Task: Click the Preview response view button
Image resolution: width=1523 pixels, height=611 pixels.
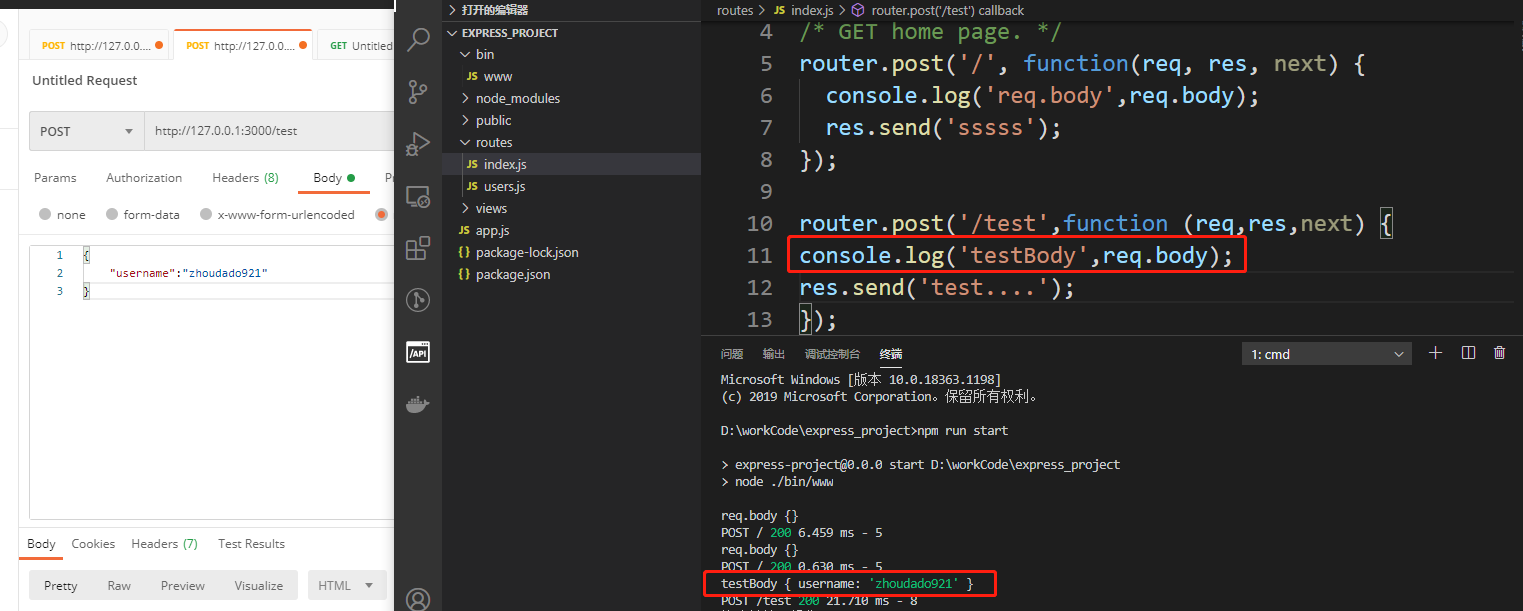Action: tap(183, 585)
